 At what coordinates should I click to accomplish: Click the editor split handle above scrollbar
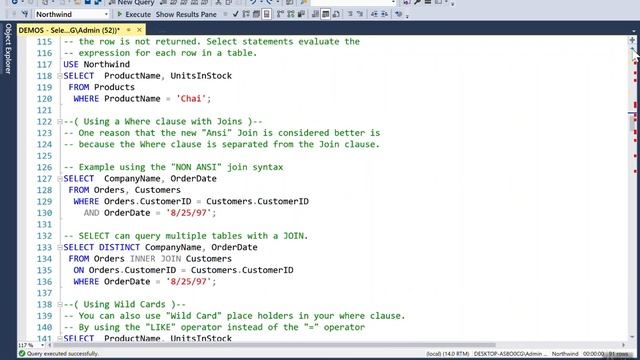point(632,40)
